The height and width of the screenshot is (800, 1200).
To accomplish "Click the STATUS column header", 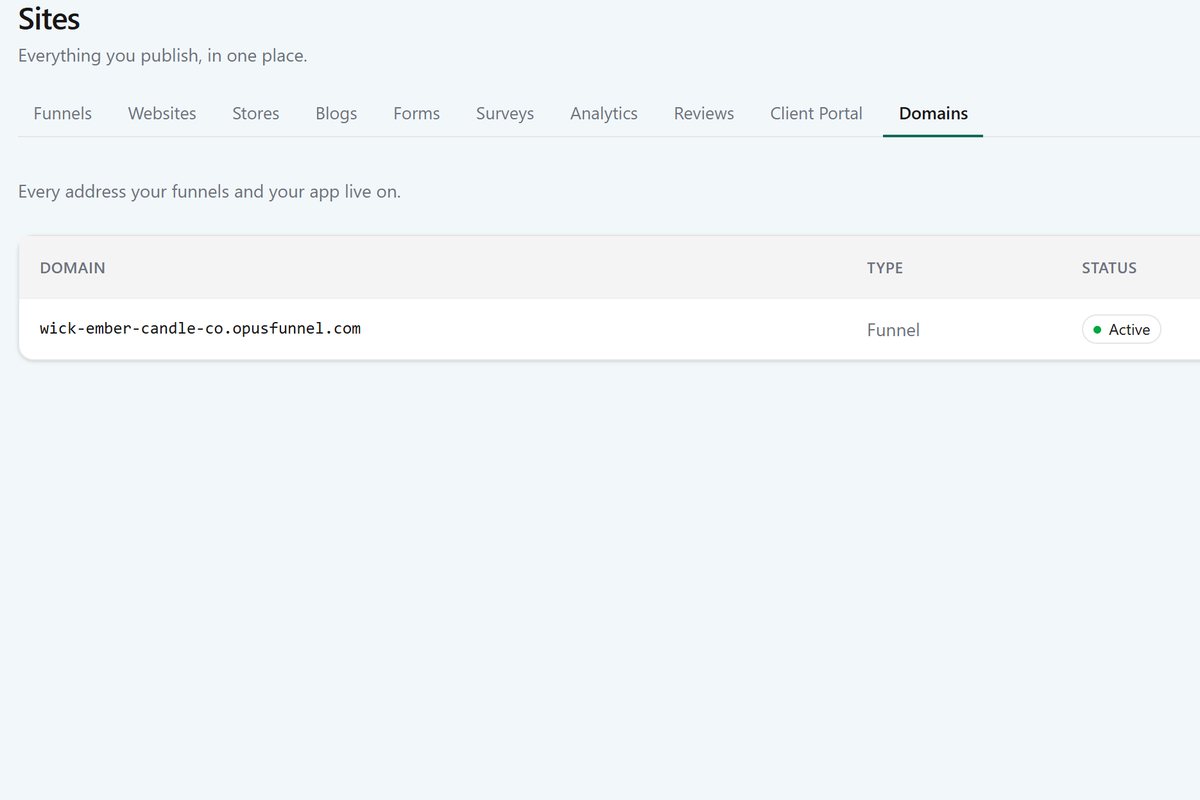I will [1109, 268].
